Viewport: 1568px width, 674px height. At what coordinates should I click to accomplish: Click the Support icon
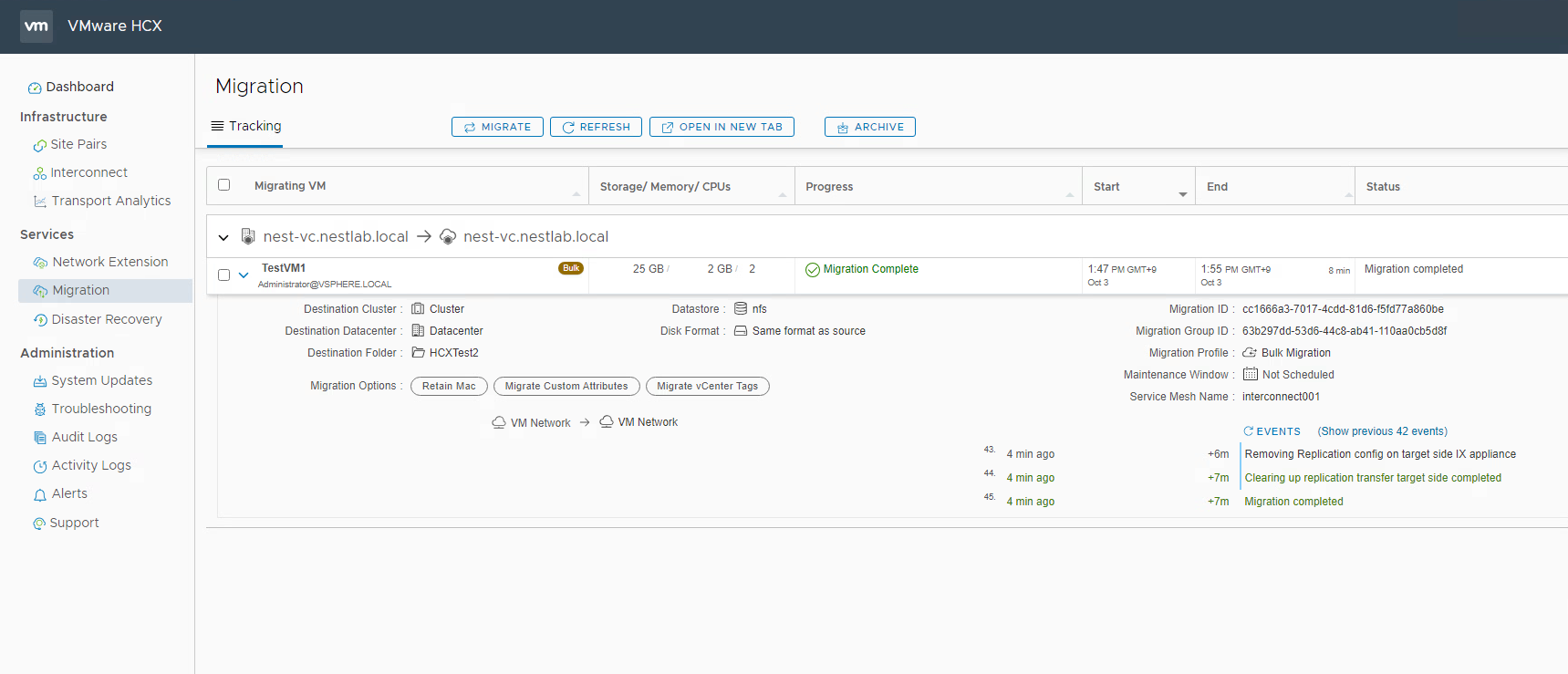pos(39,524)
